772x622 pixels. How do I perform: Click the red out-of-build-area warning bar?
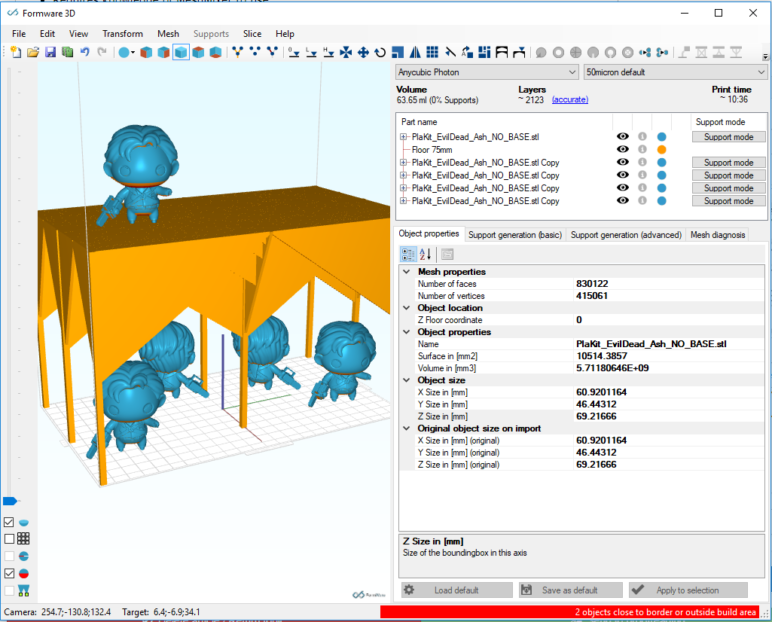570,612
